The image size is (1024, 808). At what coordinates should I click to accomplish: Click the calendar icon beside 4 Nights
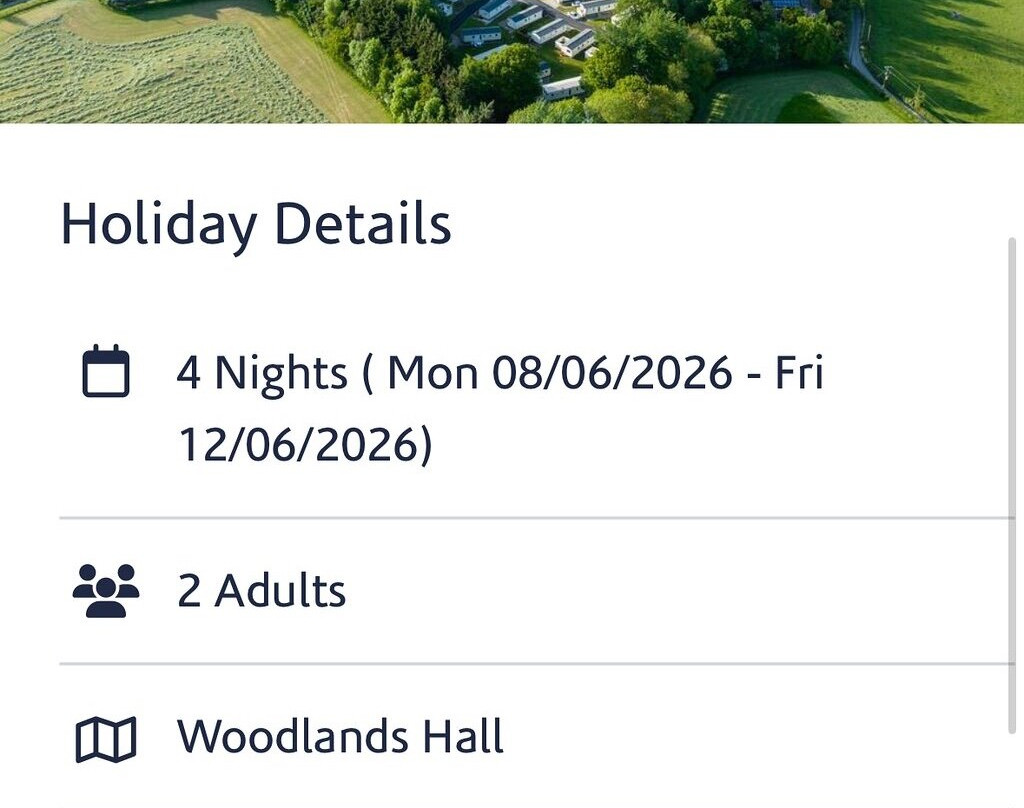click(x=106, y=371)
